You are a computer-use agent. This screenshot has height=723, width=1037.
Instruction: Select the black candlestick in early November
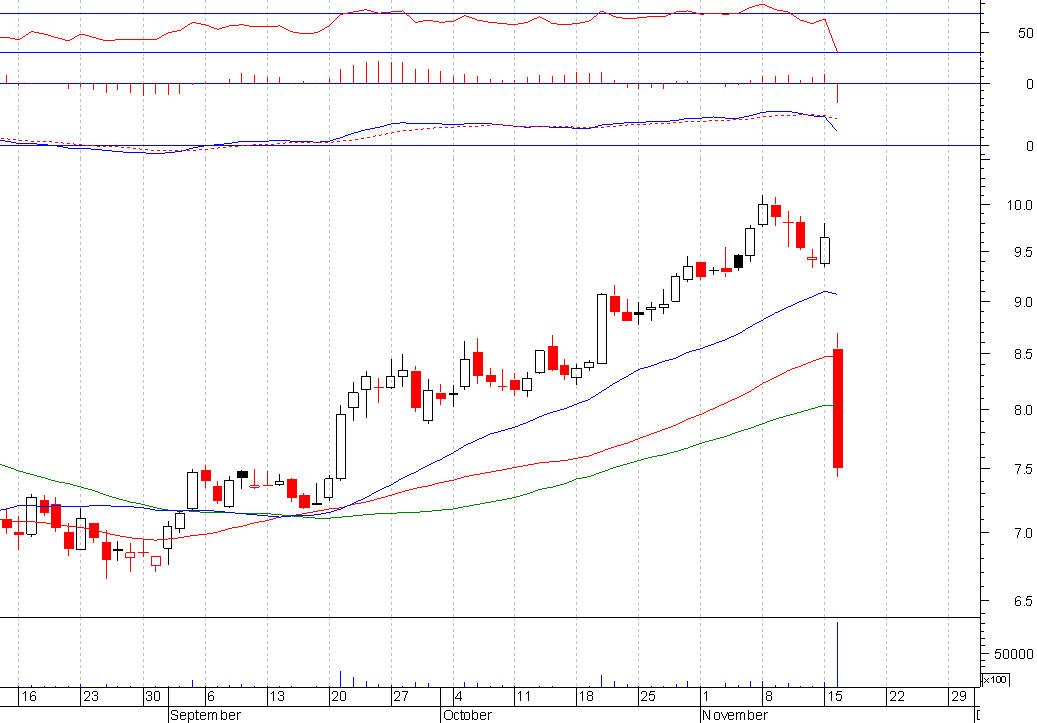pyautogui.click(x=738, y=261)
